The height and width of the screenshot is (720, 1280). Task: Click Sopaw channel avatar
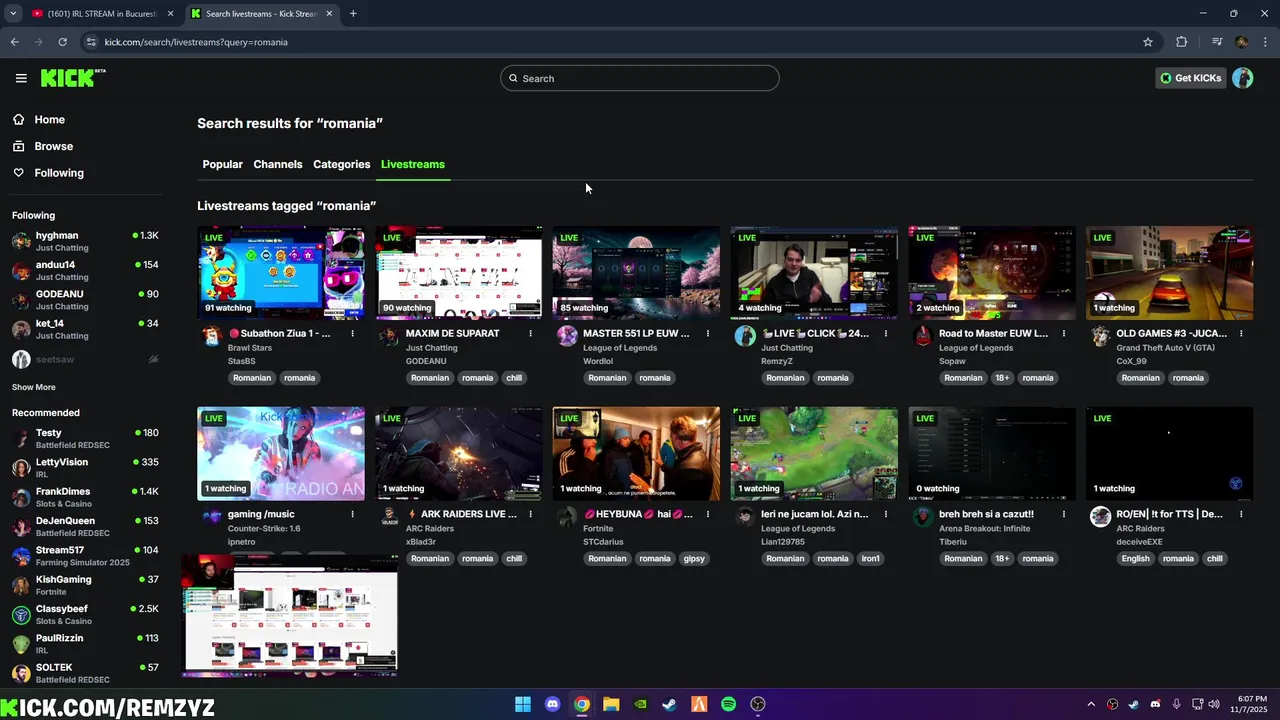coord(922,336)
